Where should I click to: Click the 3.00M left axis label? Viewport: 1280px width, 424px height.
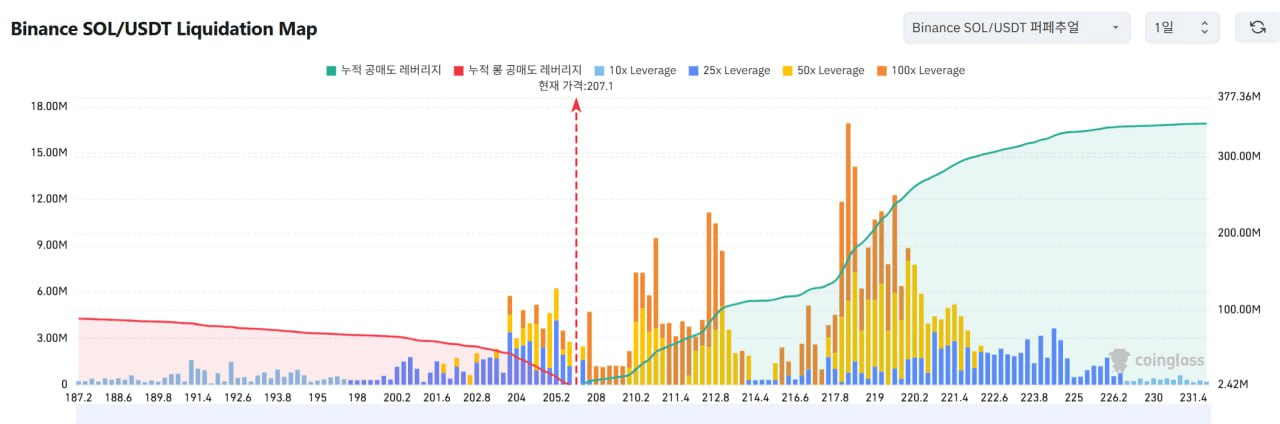coord(51,338)
